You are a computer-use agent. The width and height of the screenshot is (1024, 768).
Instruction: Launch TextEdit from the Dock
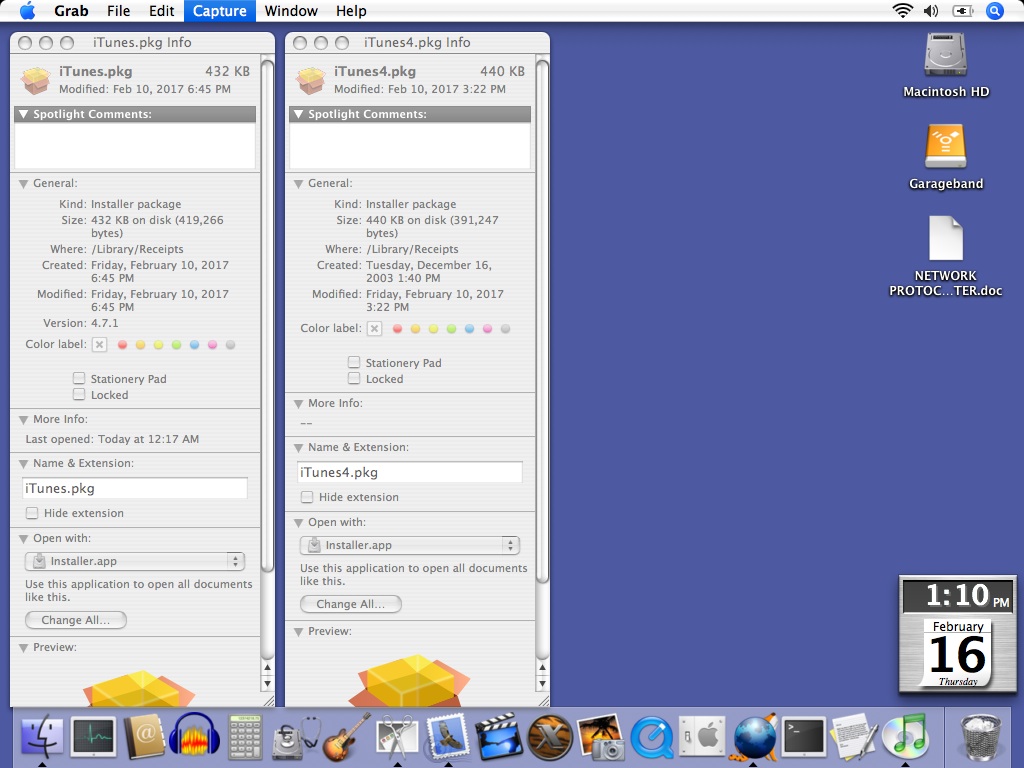coord(854,737)
